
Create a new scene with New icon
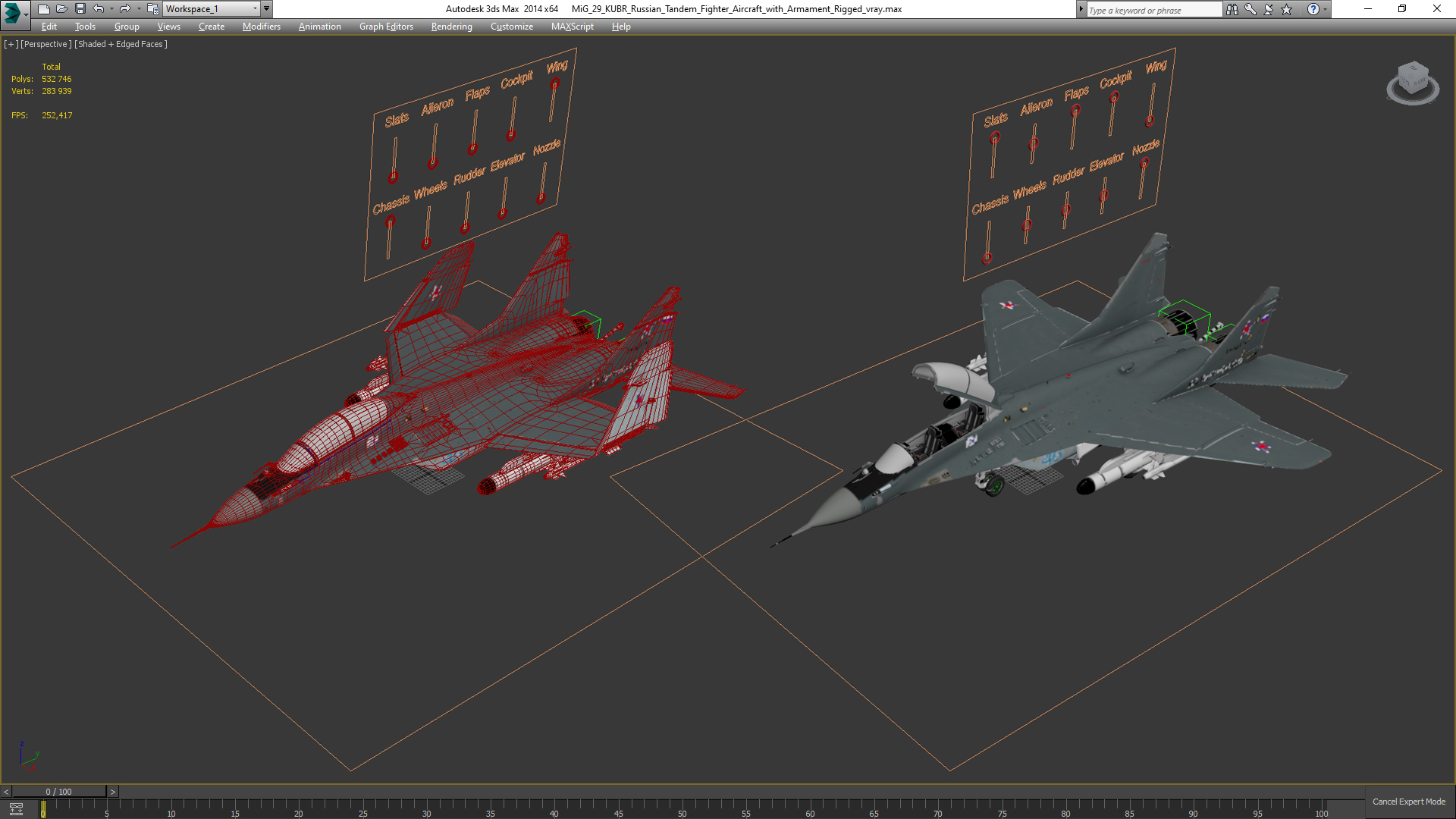(x=43, y=9)
